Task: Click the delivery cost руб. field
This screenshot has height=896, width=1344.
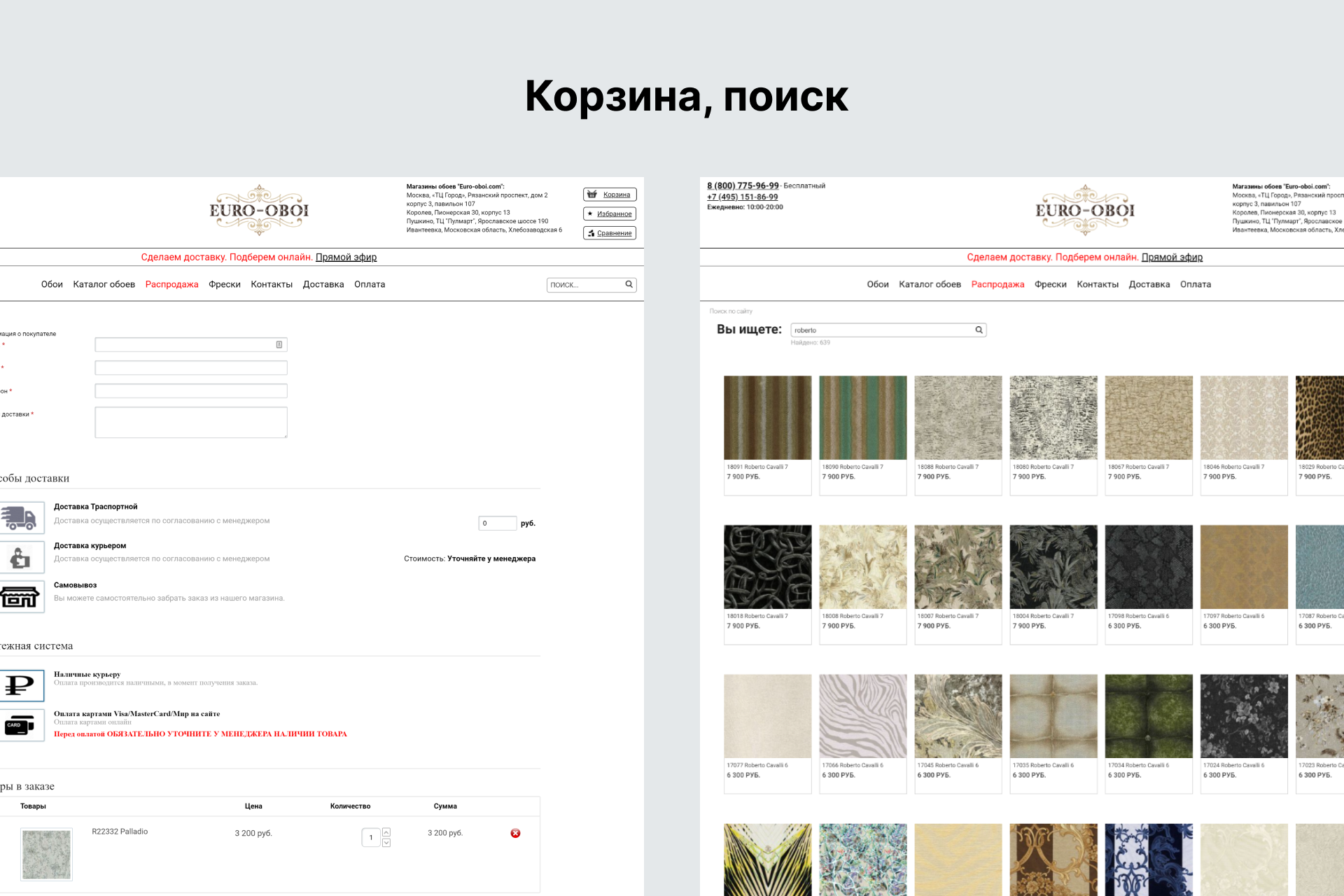Action: coord(498,523)
